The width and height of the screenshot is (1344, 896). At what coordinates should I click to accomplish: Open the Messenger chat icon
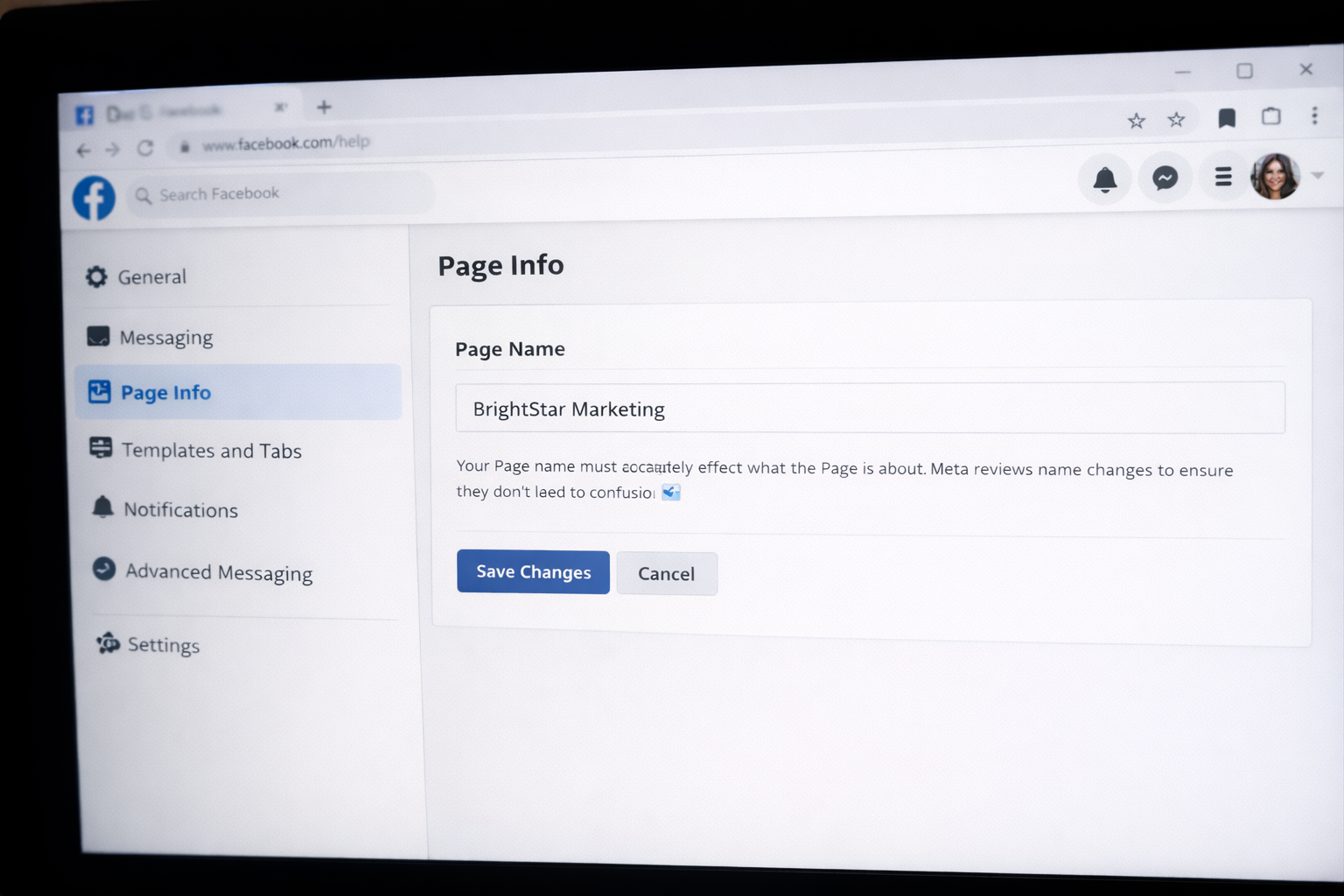(1165, 178)
